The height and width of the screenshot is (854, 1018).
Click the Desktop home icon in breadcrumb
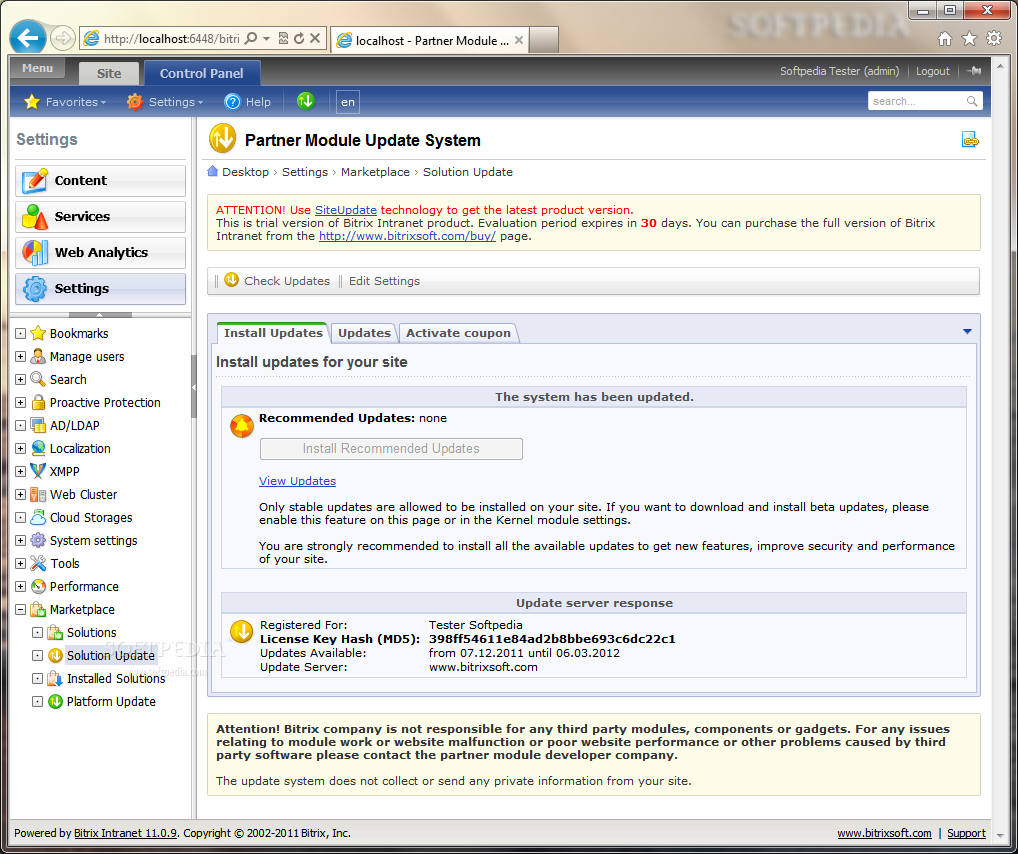click(x=212, y=171)
